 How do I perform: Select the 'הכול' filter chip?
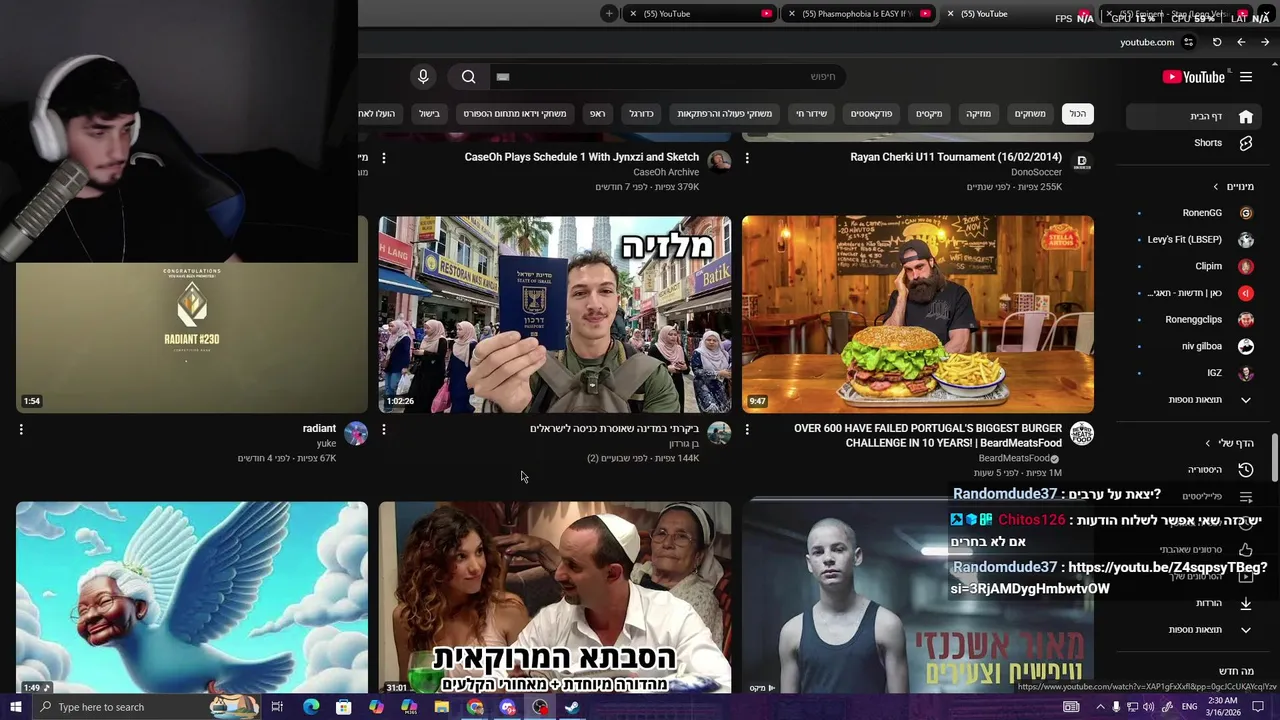coord(1078,114)
